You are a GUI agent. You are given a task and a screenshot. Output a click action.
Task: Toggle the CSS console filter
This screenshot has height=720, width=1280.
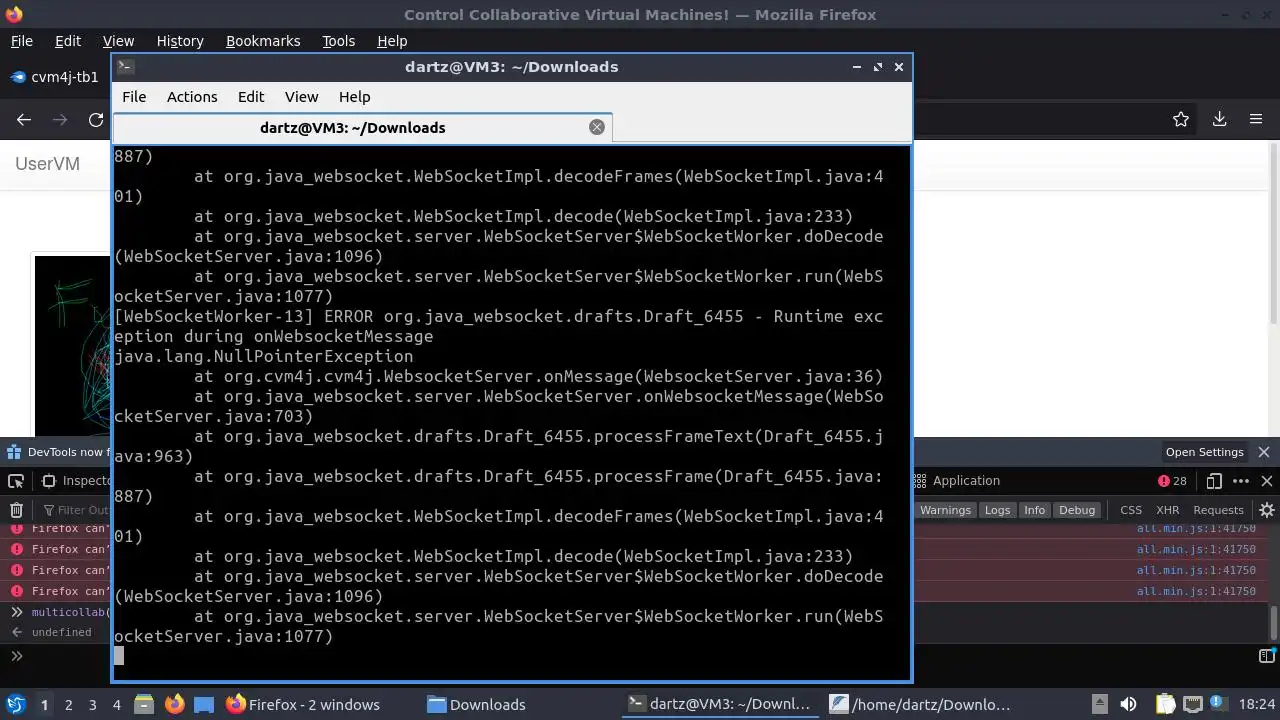1131,510
